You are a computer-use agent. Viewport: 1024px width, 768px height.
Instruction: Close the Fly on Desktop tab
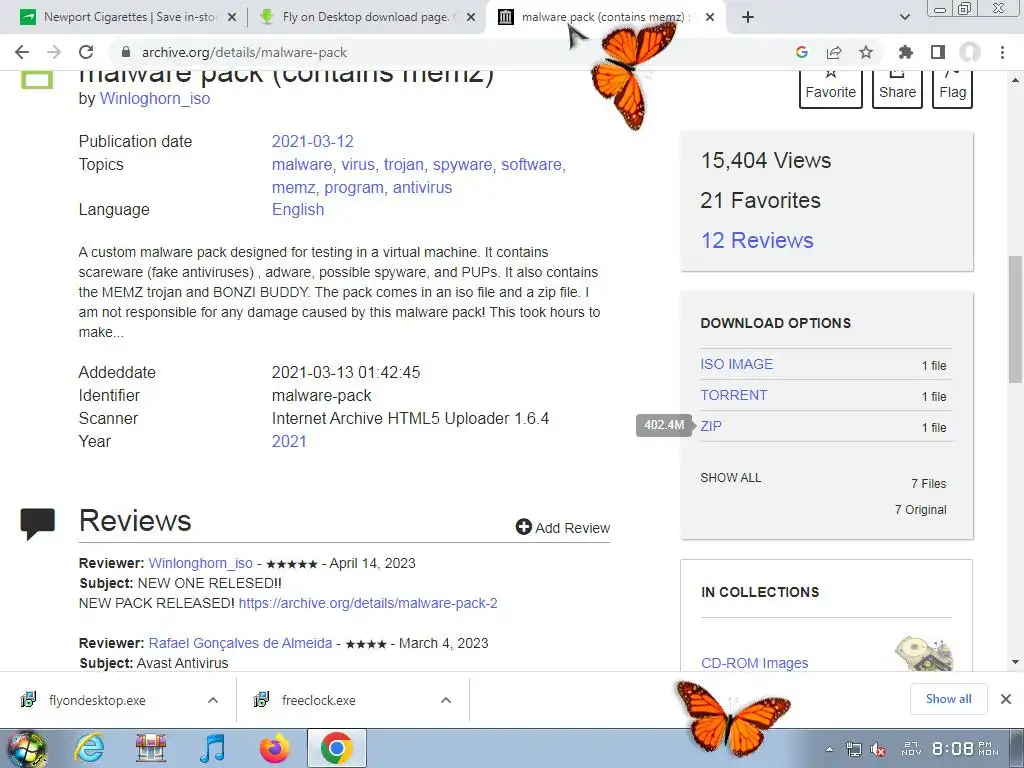tap(471, 17)
